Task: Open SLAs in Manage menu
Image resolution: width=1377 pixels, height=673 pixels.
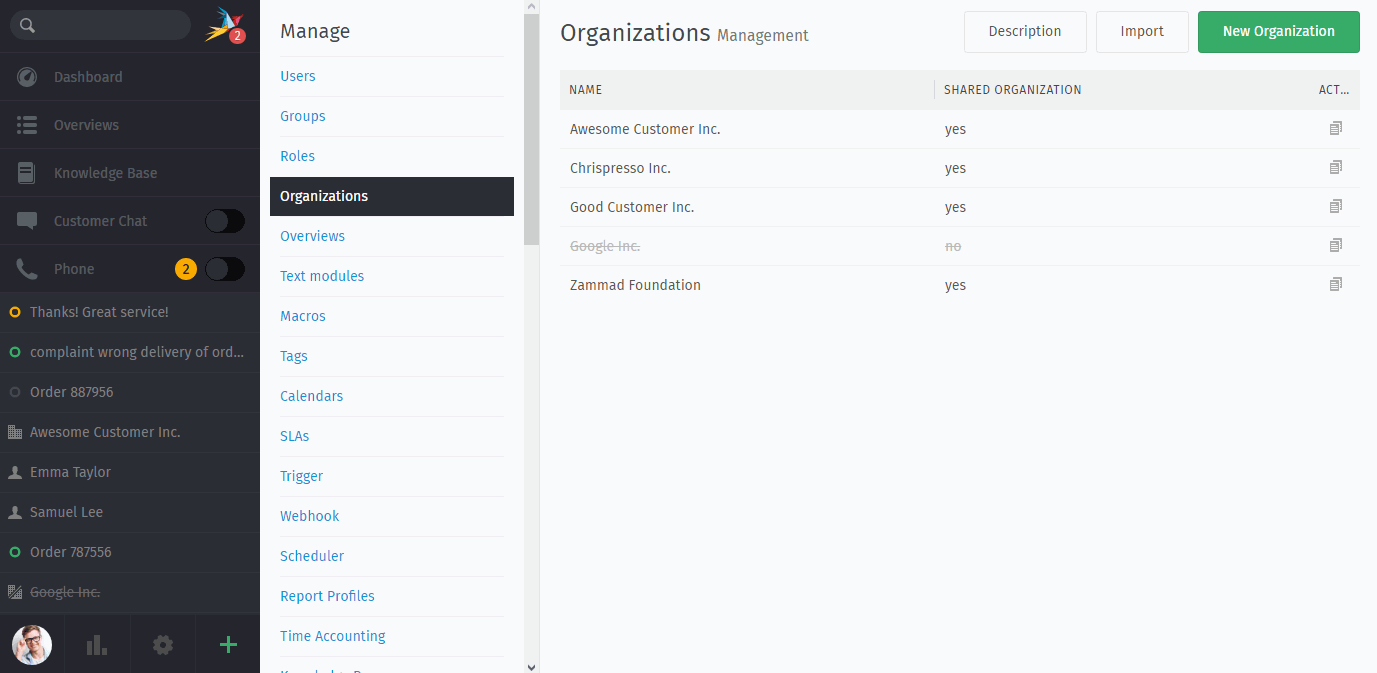Action: pyautogui.click(x=295, y=436)
